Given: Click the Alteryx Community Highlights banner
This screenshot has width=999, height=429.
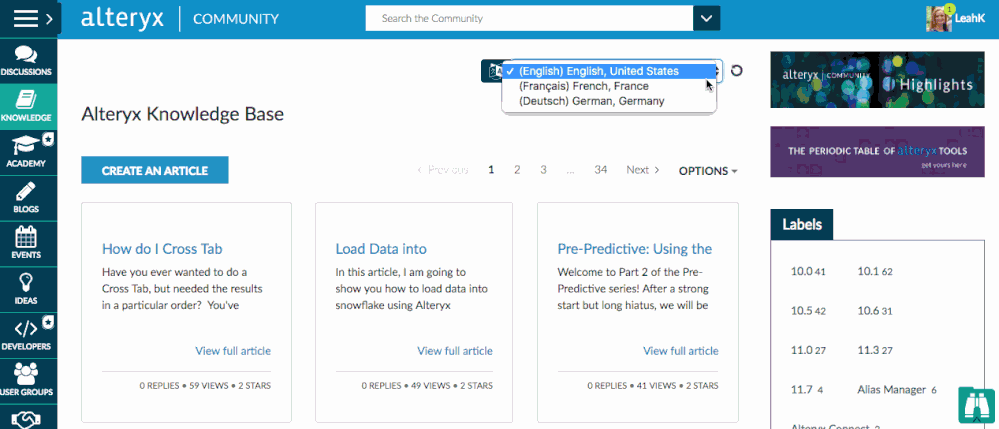Looking at the screenshot, I should pyautogui.click(x=877, y=80).
